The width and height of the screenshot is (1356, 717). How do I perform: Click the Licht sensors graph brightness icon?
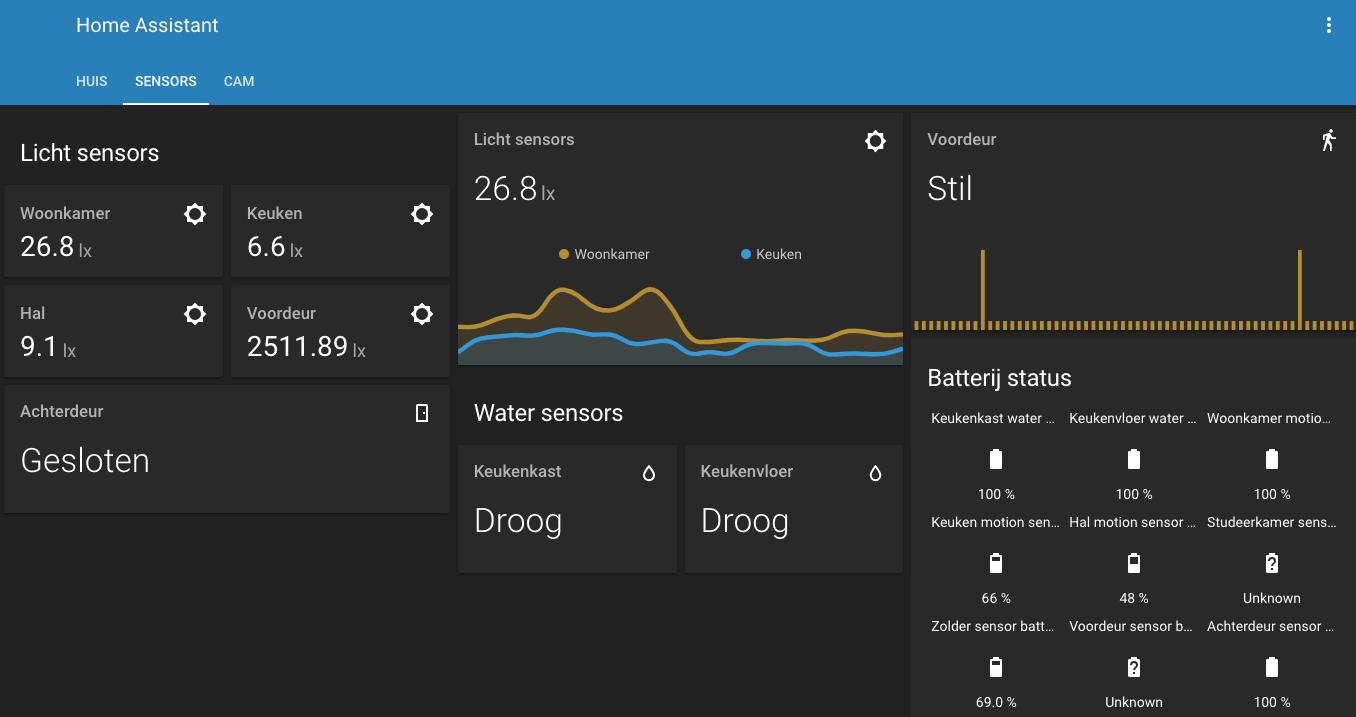pyautogui.click(x=875, y=141)
